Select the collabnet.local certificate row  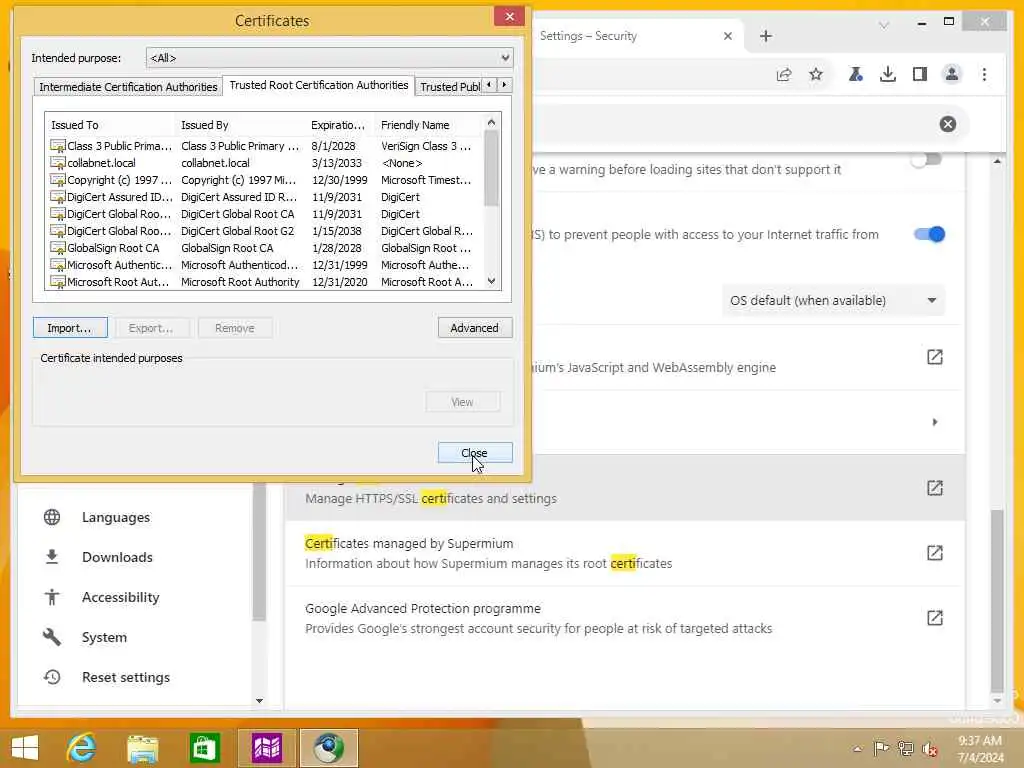click(x=264, y=163)
